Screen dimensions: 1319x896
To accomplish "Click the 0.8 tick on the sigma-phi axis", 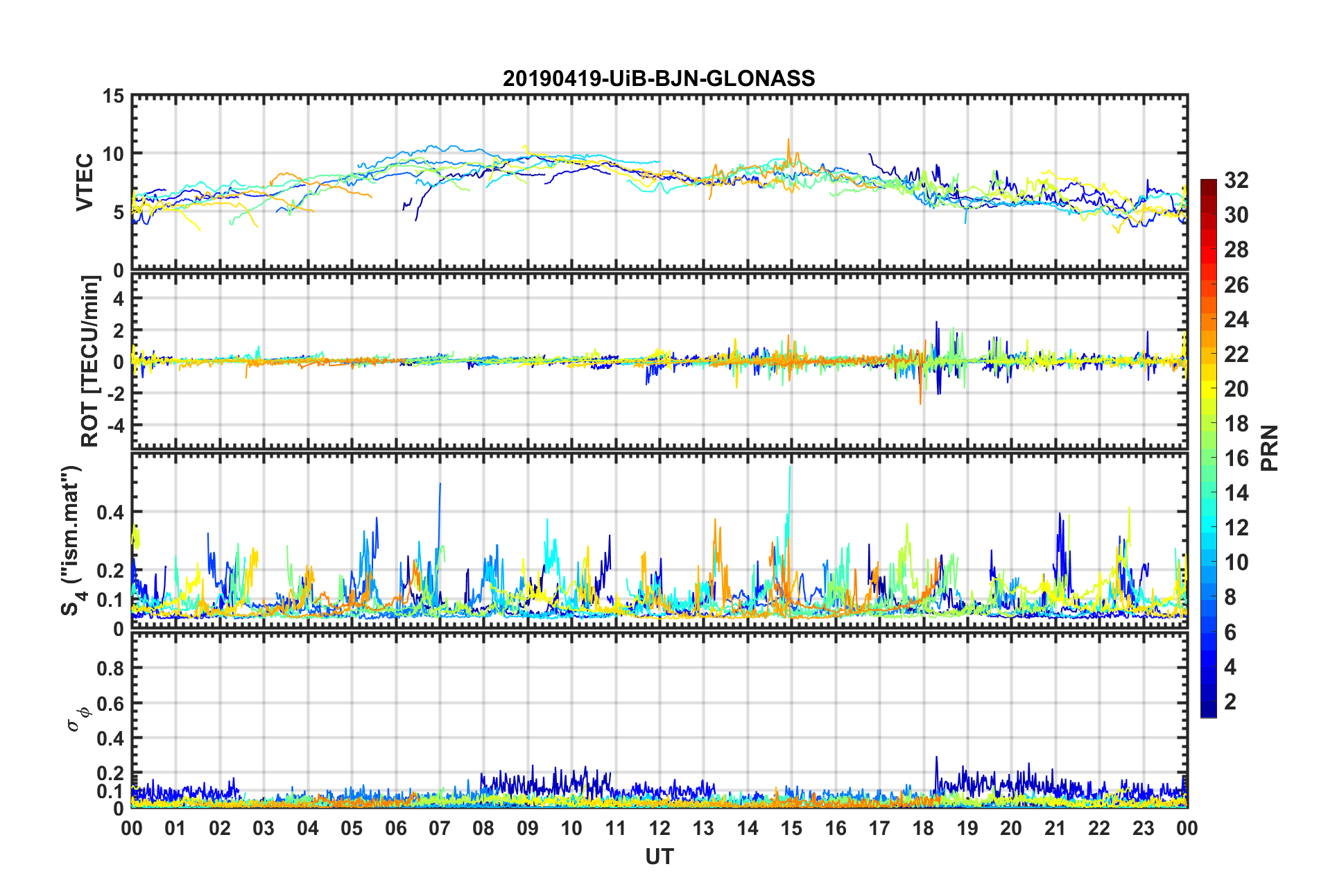I will point(110,669).
